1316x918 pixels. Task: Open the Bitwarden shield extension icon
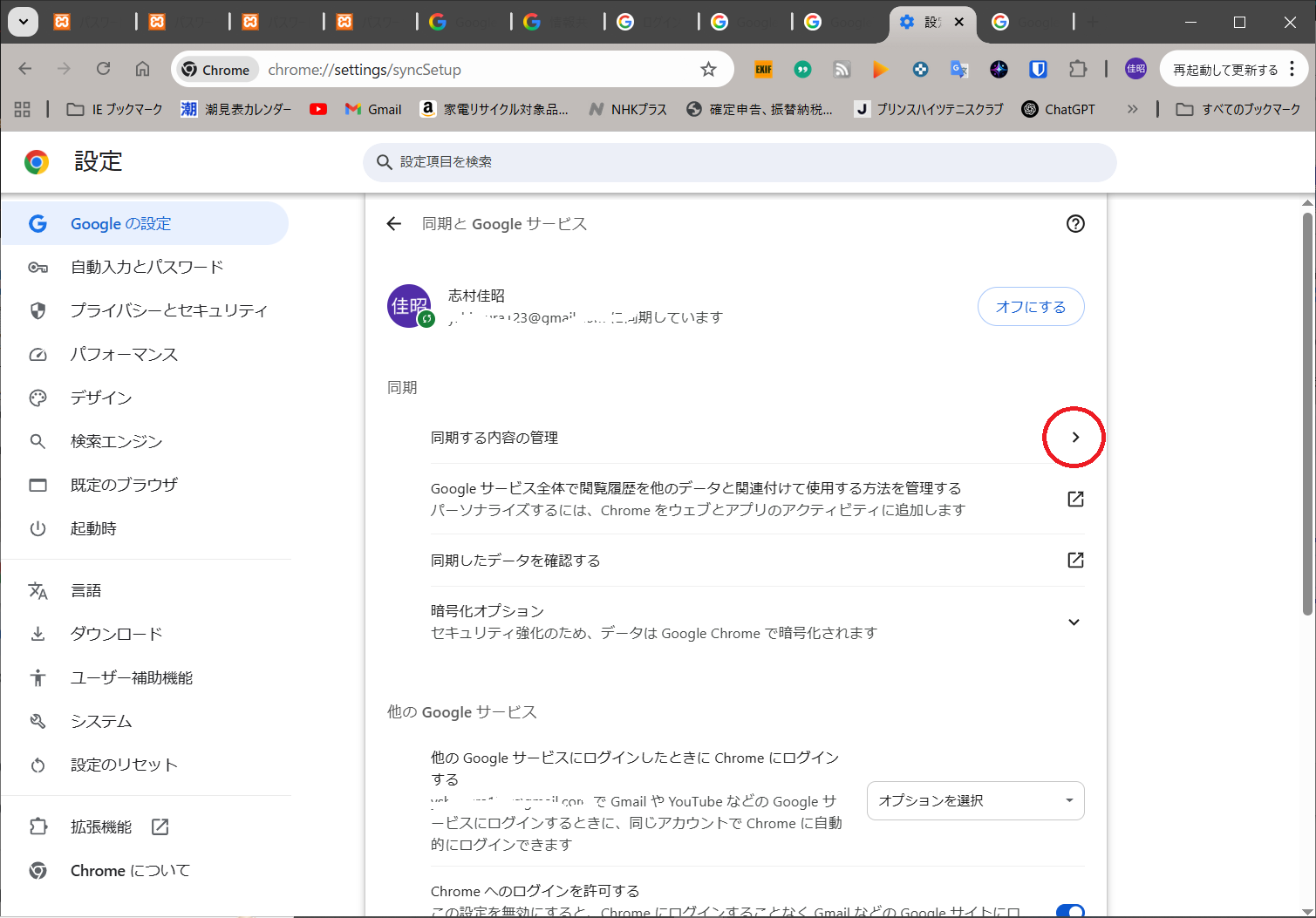(x=1038, y=69)
